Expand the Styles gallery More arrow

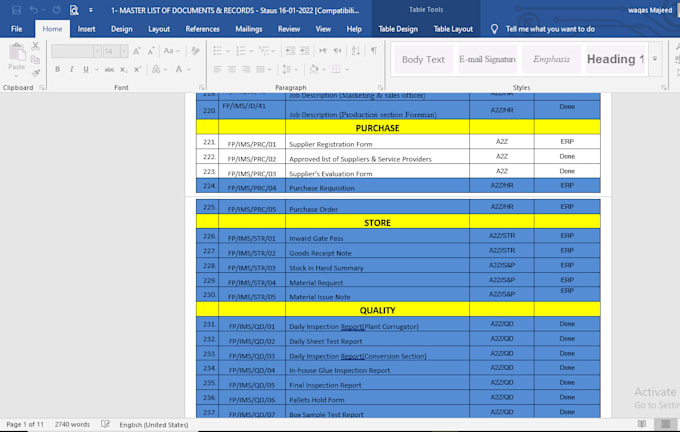pyautogui.click(x=655, y=59)
